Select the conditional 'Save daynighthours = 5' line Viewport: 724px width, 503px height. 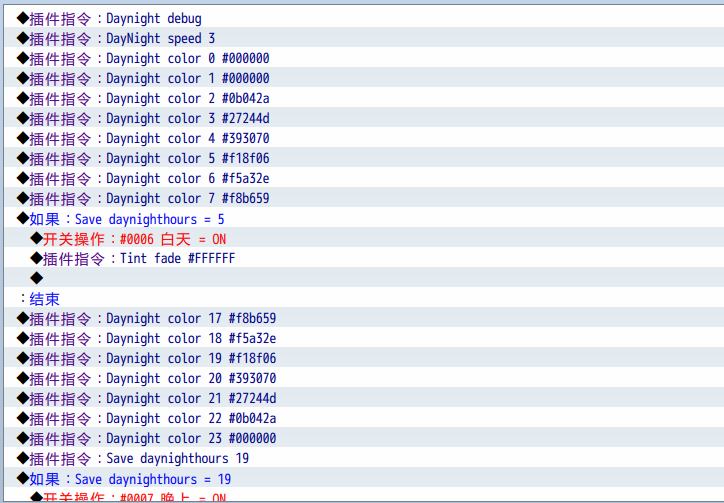tap(364, 218)
